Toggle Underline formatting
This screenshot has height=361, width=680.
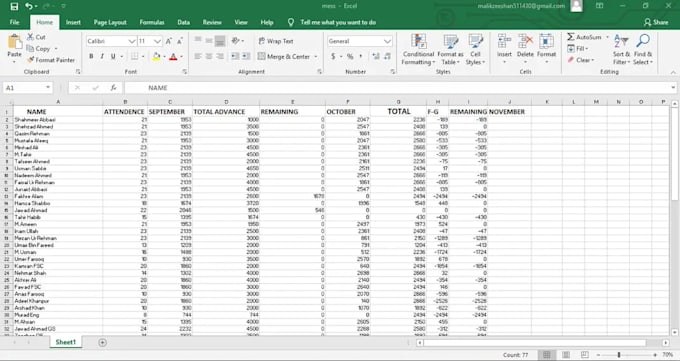click(x=113, y=56)
